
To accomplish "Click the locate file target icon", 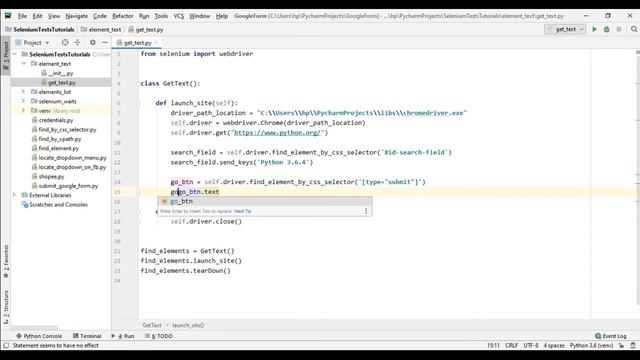I will coord(65,42).
